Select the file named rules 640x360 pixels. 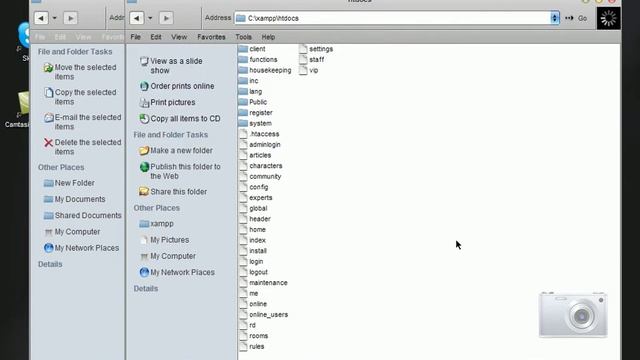pyautogui.click(x=257, y=347)
